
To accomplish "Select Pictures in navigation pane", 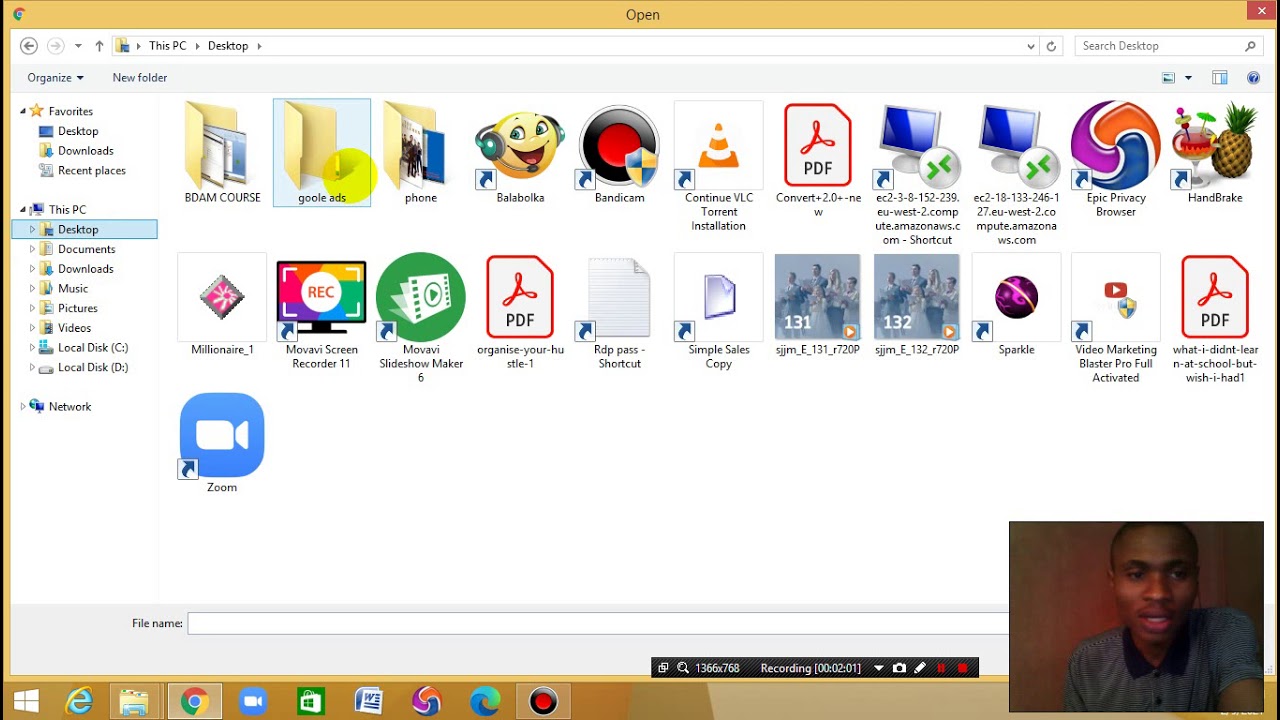I will [77, 308].
